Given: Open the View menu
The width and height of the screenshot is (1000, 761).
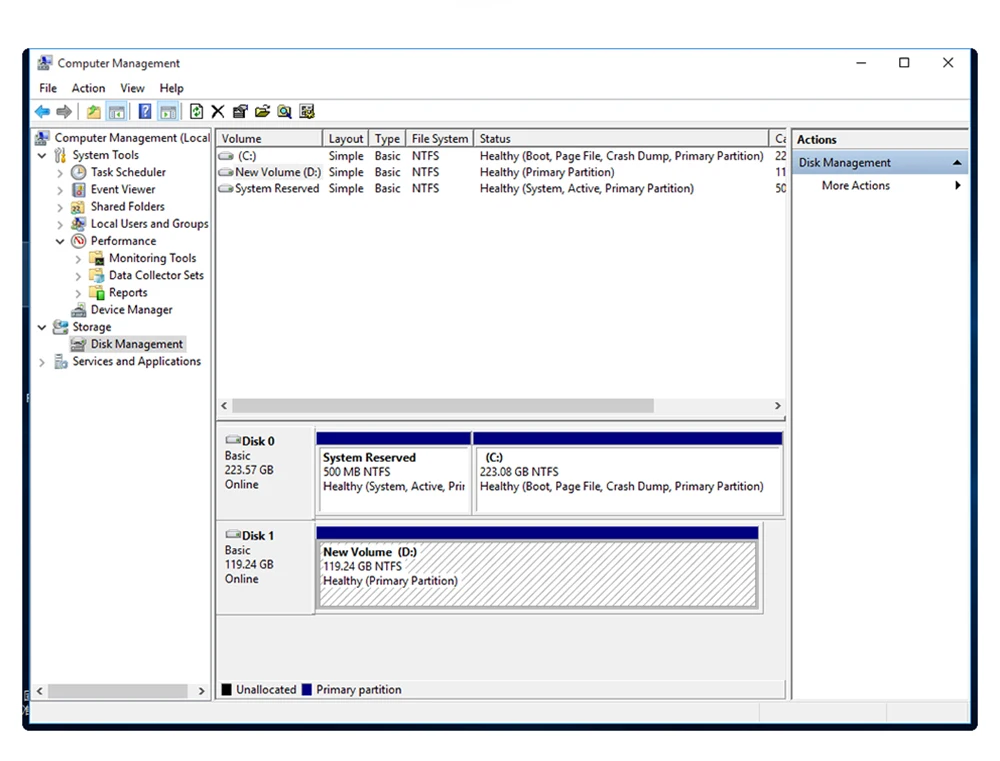Looking at the screenshot, I should pos(132,88).
